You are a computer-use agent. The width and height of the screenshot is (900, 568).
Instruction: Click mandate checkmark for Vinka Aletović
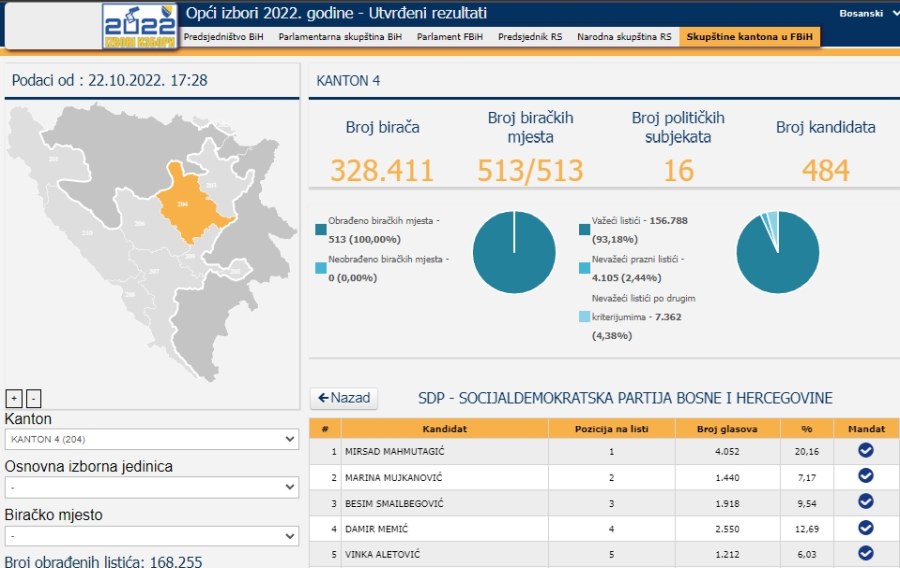866,553
